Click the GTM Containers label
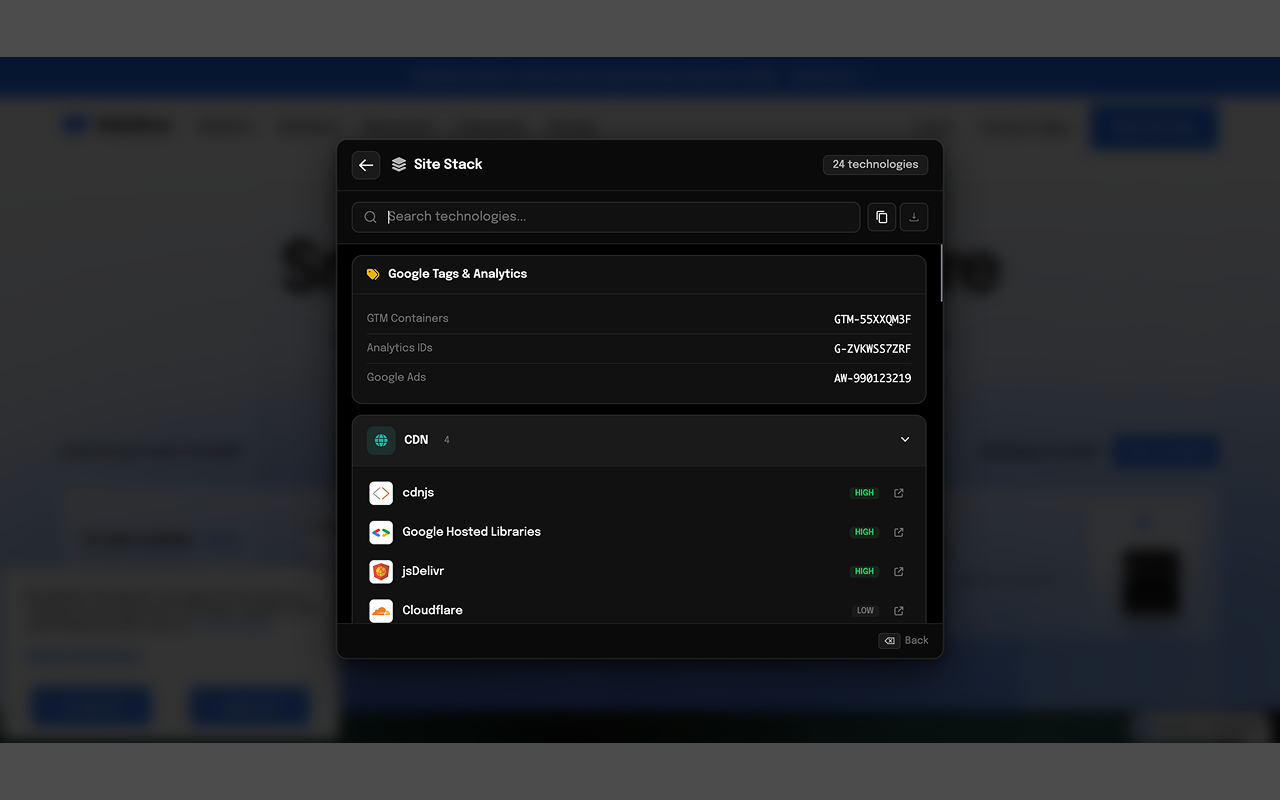Image resolution: width=1280 pixels, height=800 pixels. [408, 318]
